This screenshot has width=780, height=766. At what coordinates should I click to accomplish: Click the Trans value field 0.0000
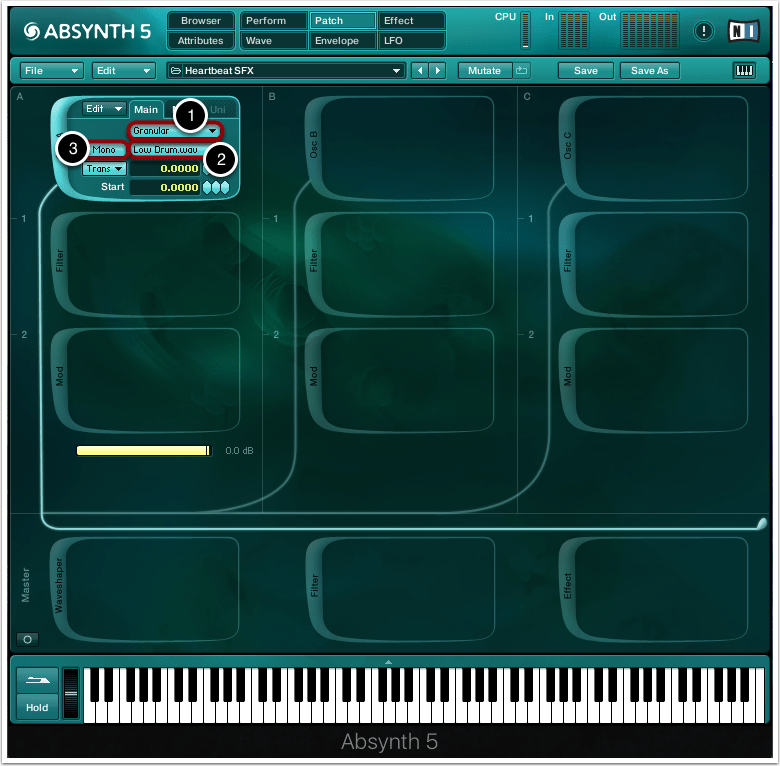point(165,169)
